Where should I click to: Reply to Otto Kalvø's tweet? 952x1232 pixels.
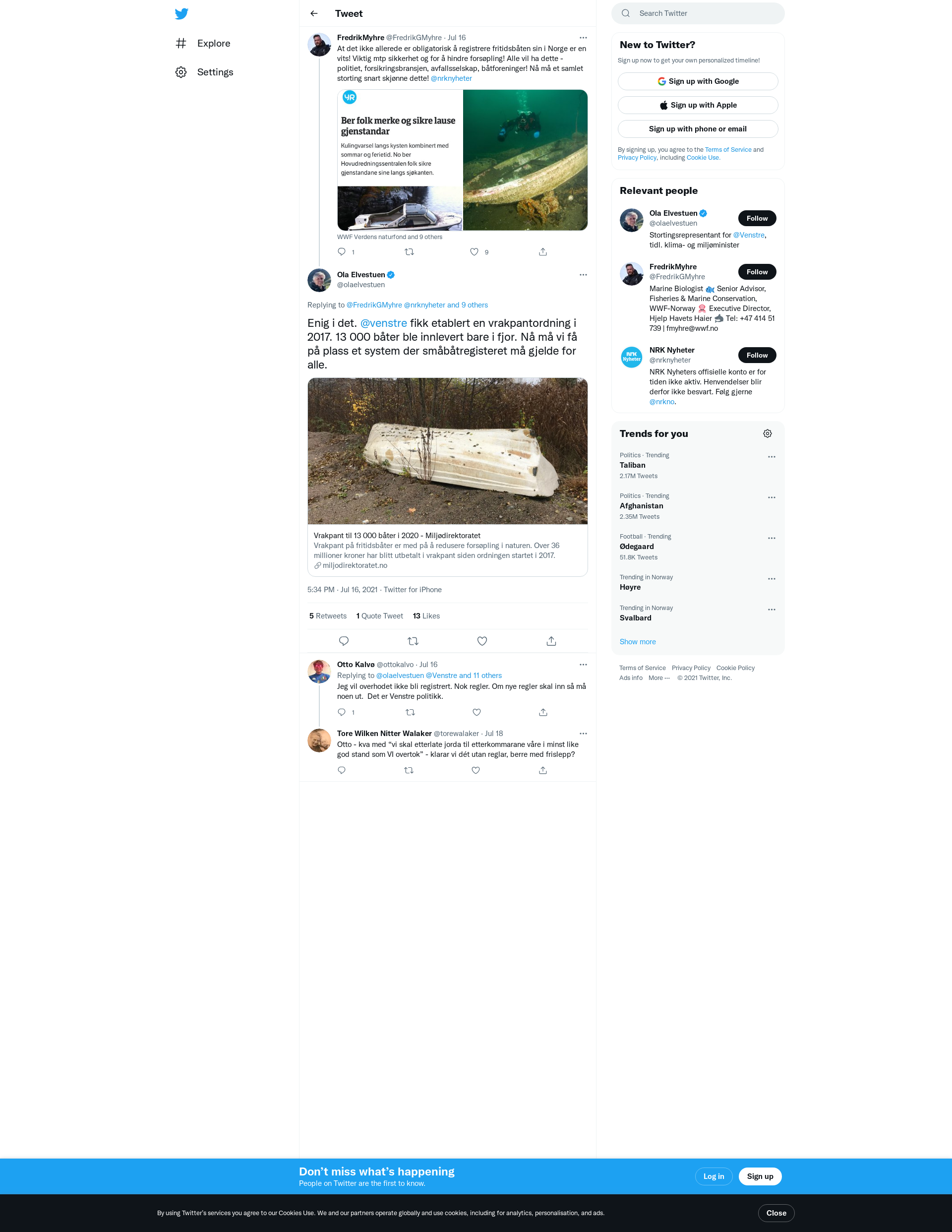(x=342, y=712)
